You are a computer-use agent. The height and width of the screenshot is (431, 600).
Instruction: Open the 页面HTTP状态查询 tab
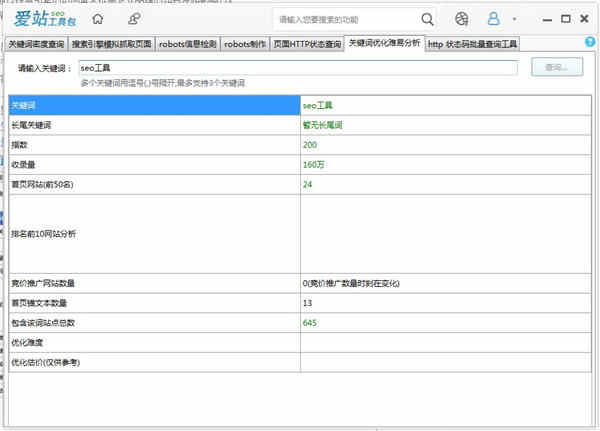coord(307,44)
